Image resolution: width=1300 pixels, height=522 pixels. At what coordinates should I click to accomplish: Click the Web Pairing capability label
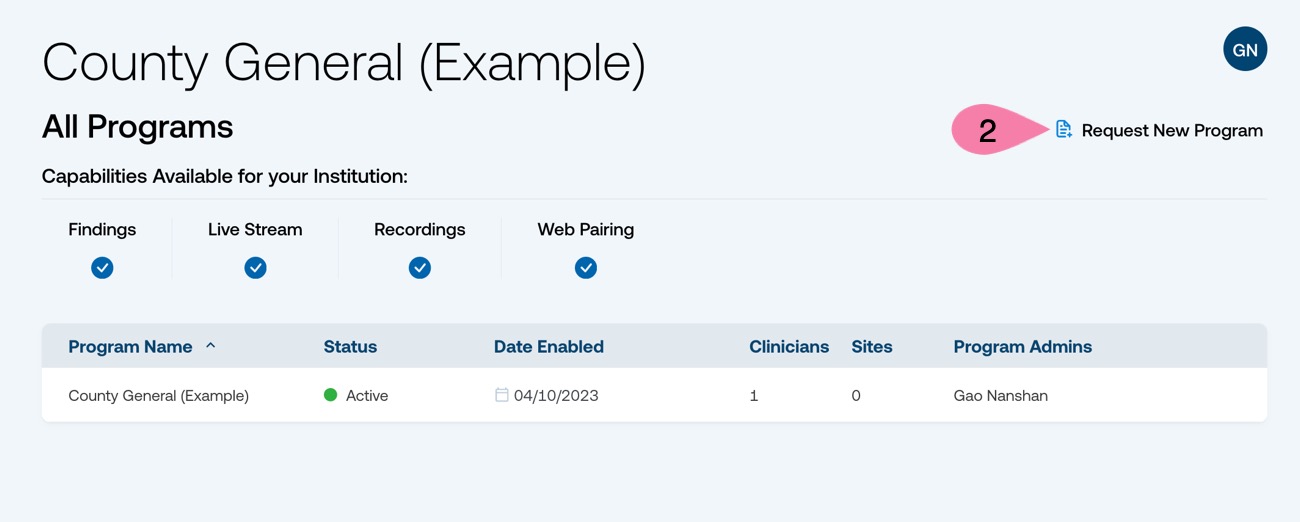586,229
